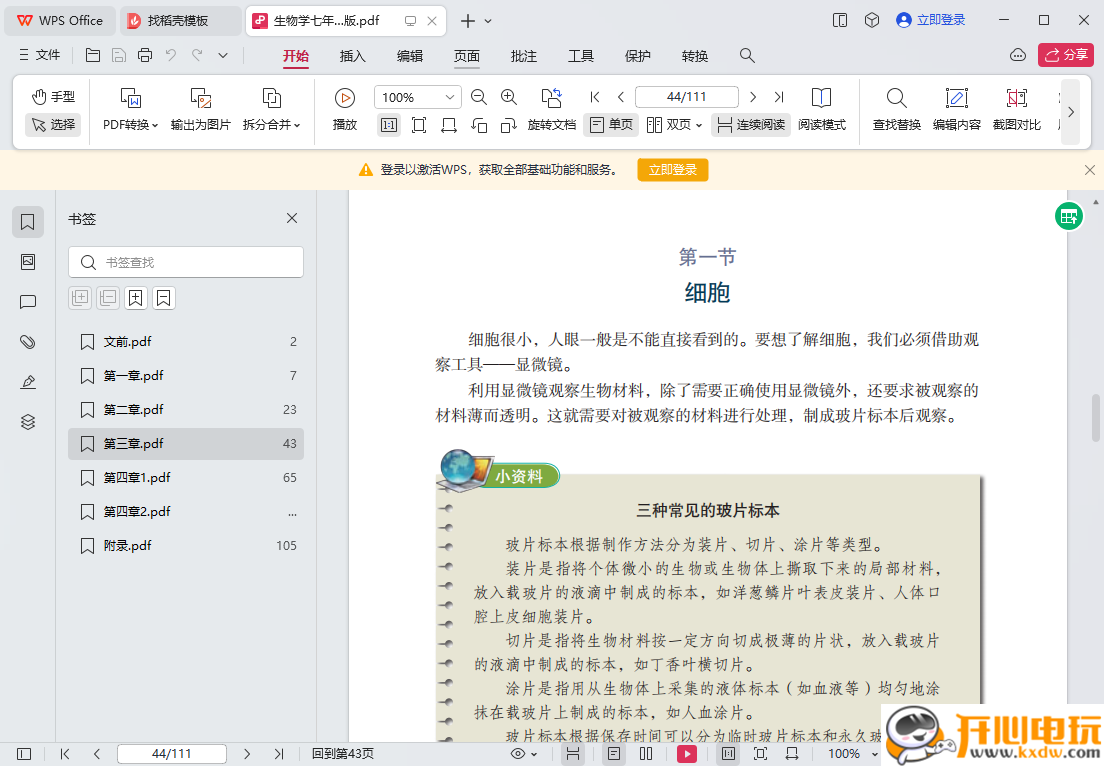Expand the 拆分合并 split-merge dropdown
The height and width of the screenshot is (766, 1104).
coord(270,110)
